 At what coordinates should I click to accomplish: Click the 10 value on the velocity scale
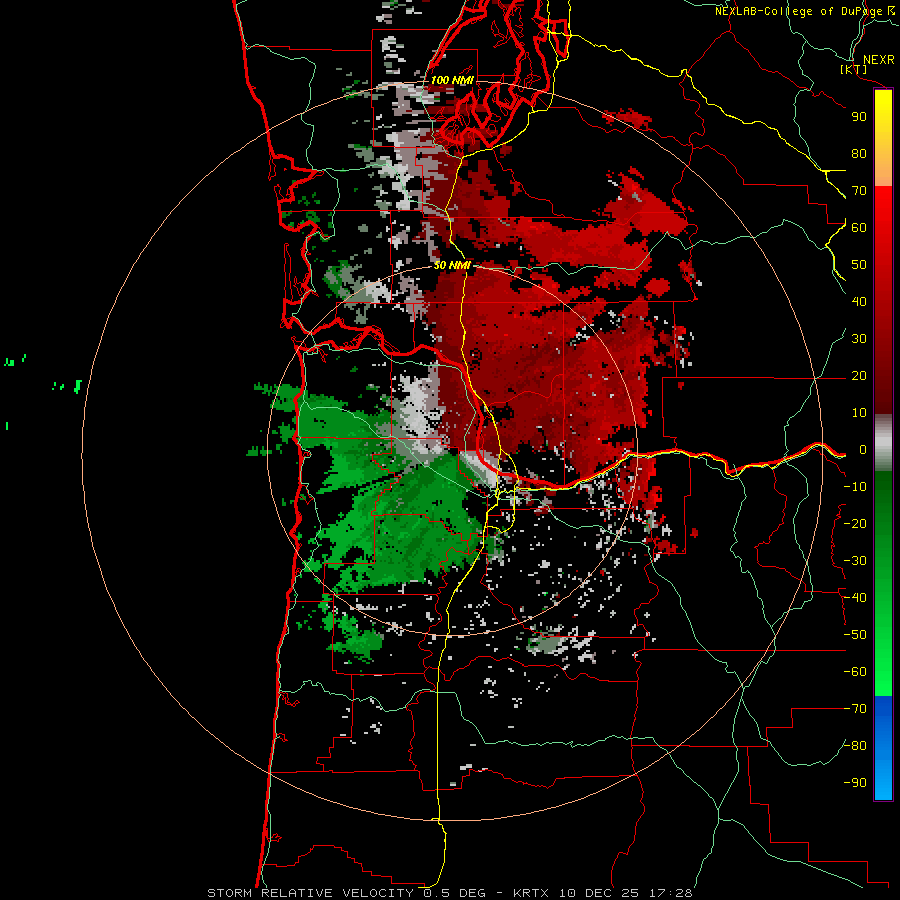point(859,413)
